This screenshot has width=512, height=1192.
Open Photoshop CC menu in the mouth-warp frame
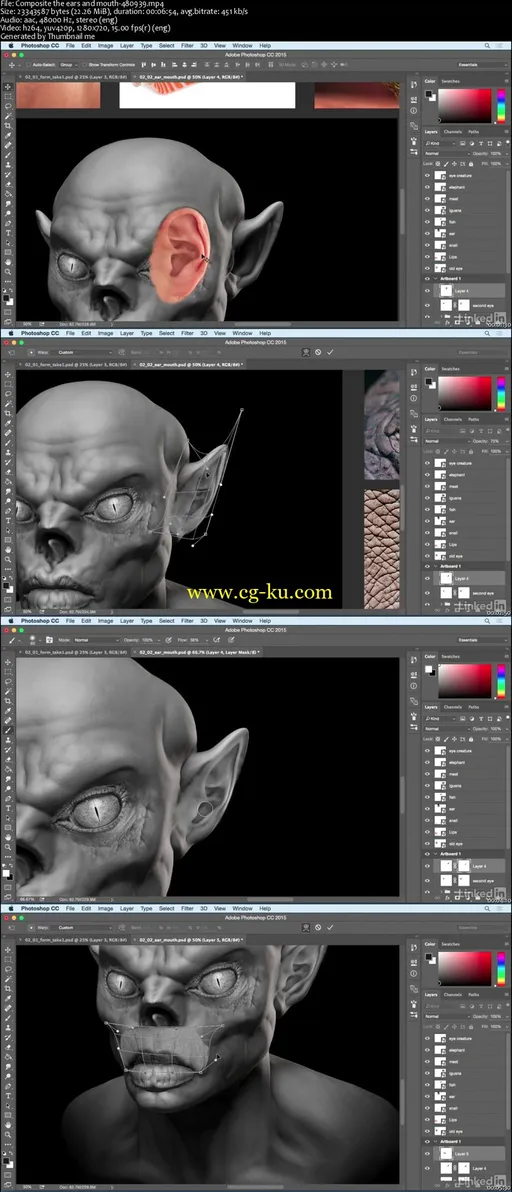point(40,908)
